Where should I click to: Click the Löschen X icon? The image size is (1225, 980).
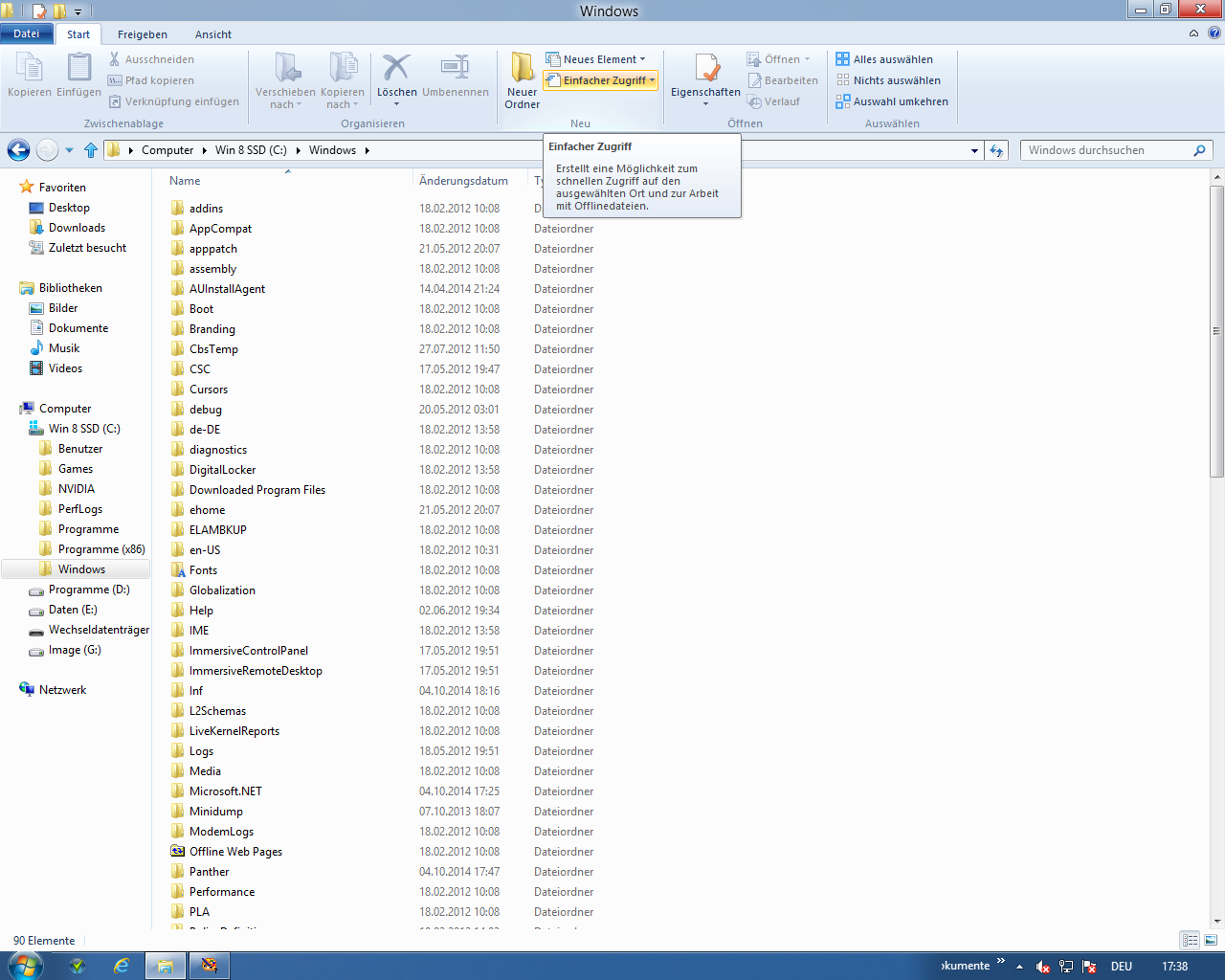[396, 67]
